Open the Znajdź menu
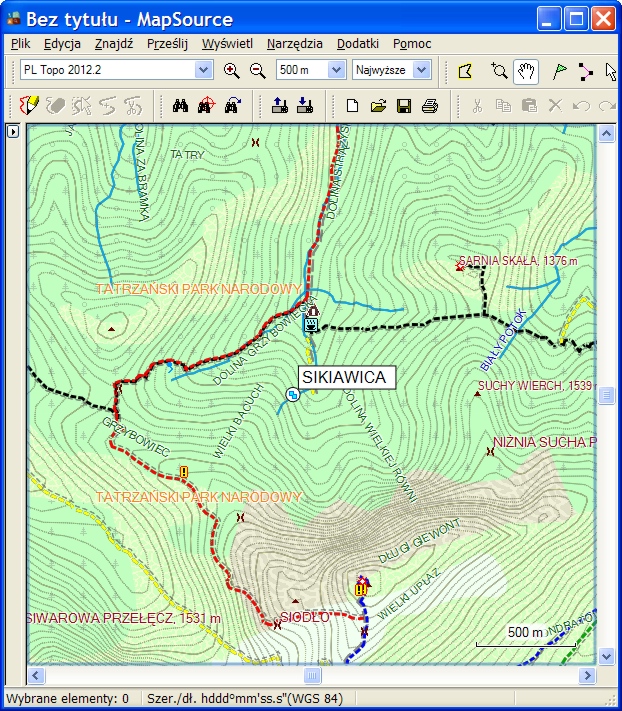The image size is (622, 711). (114, 44)
